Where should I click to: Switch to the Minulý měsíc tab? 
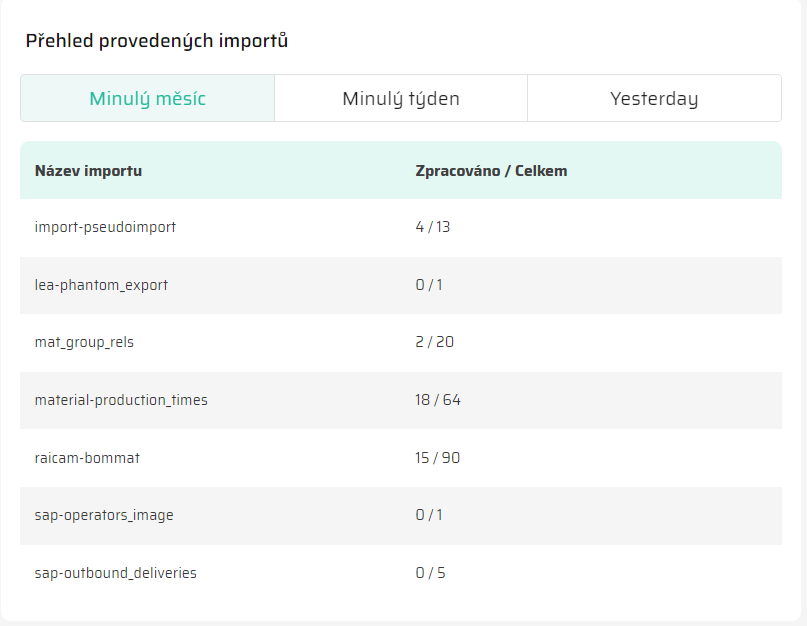pyautogui.click(x=147, y=99)
